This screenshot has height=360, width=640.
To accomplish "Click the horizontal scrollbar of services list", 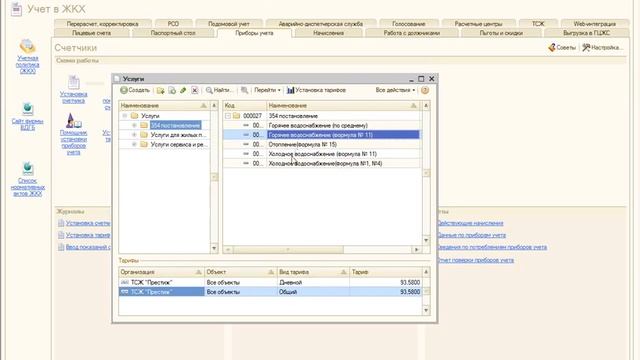I will [x=288, y=249].
